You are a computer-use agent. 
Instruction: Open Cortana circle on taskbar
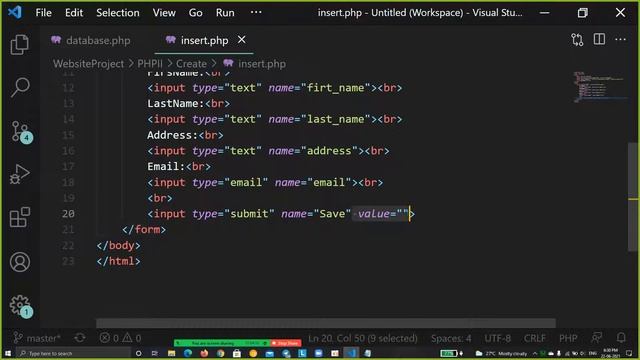pos(138,353)
